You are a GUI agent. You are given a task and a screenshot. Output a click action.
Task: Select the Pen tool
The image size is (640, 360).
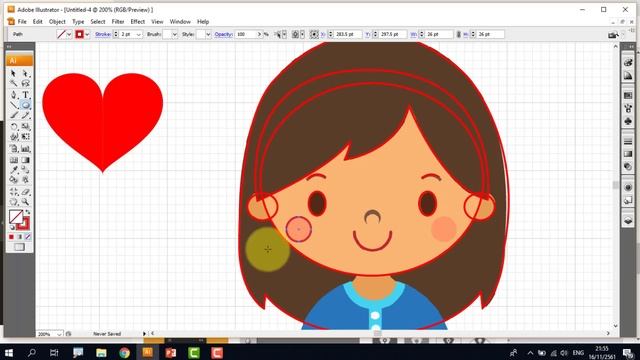click(13, 95)
